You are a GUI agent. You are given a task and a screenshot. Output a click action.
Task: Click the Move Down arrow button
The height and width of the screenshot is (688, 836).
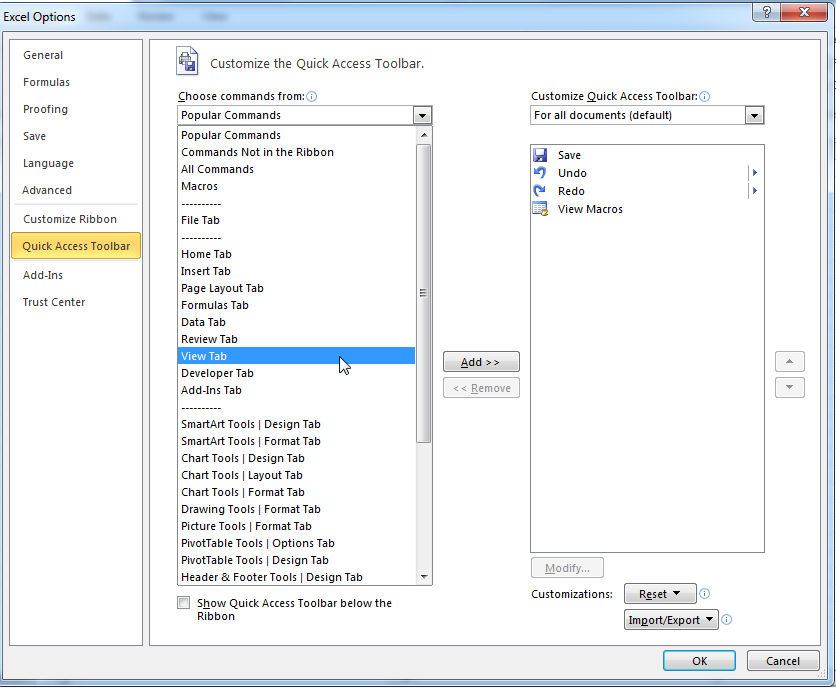point(790,387)
